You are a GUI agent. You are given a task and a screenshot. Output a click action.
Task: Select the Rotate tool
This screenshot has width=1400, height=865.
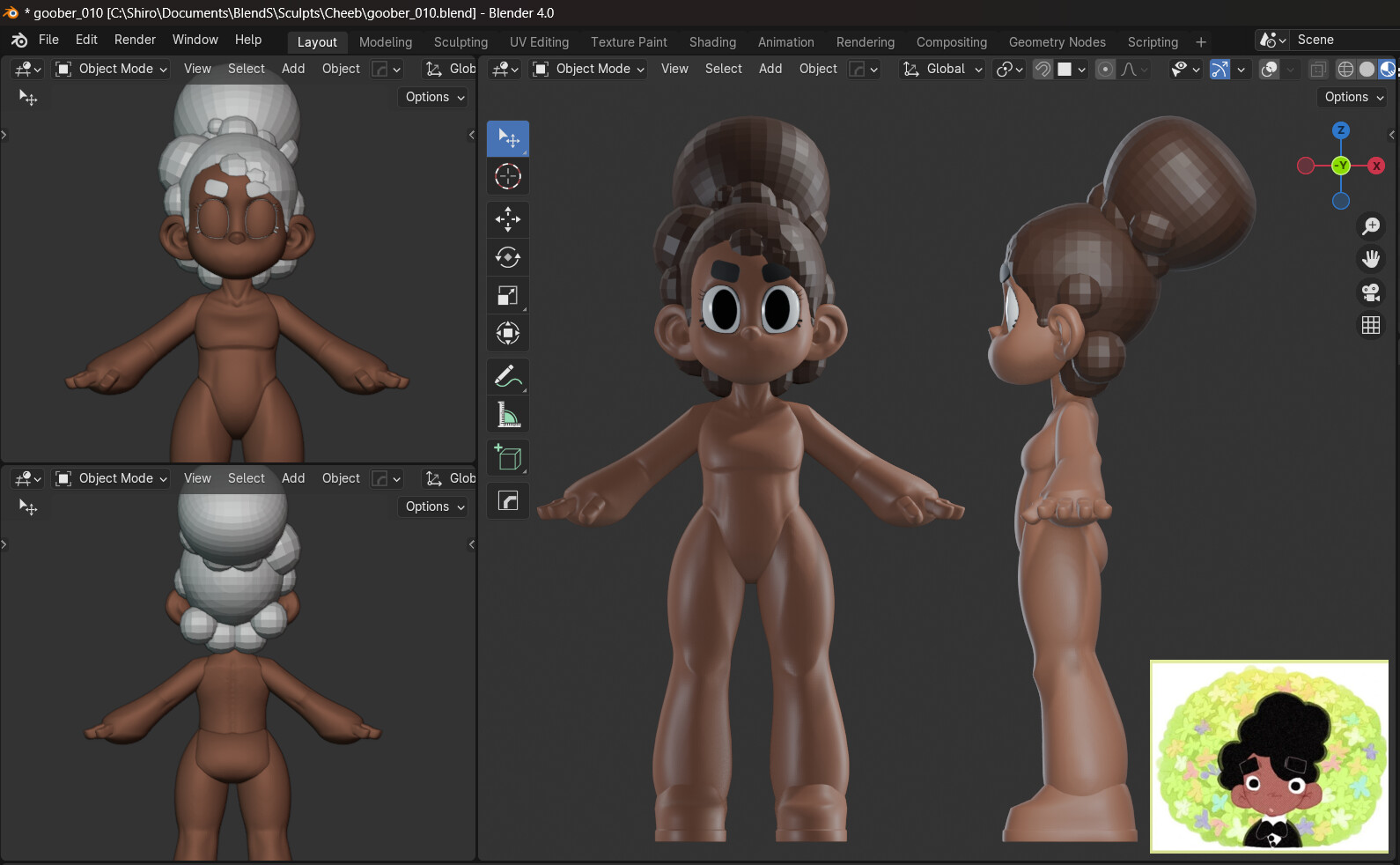[508, 257]
